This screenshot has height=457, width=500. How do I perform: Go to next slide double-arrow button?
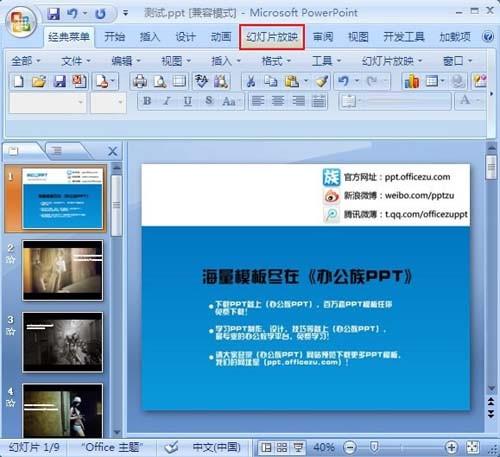491,414
